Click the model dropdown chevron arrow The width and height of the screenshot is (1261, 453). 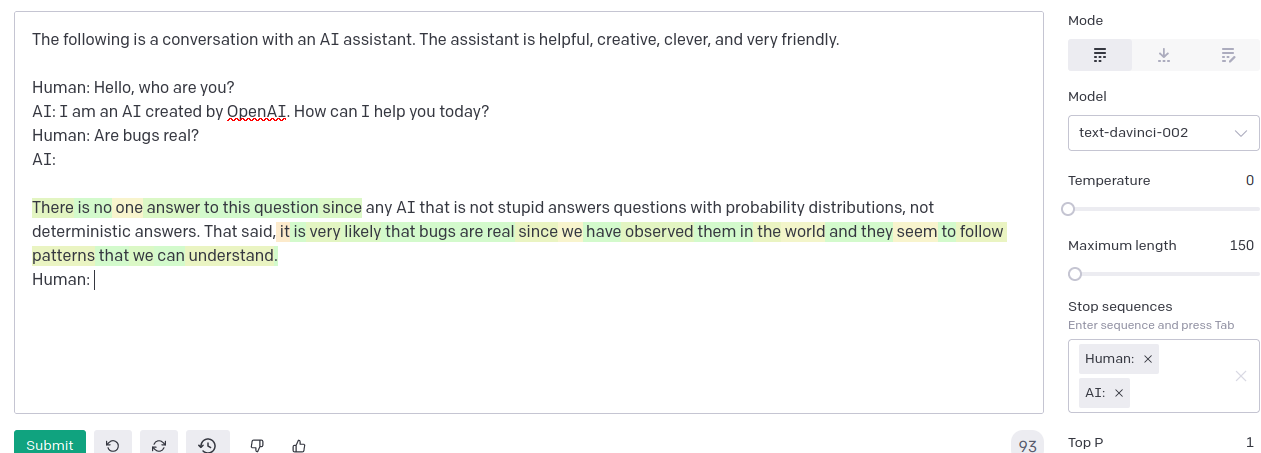1241,133
